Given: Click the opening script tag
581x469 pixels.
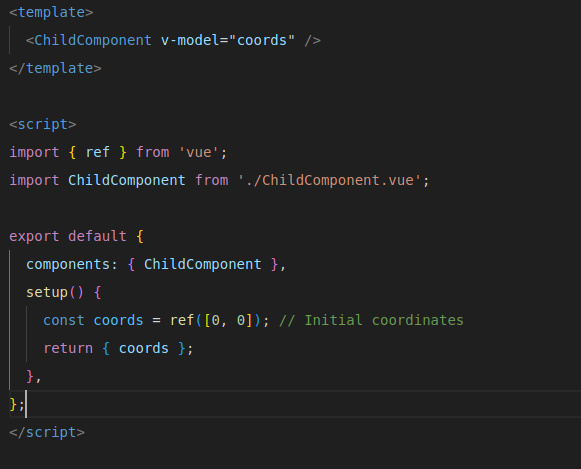Looking at the screenshot, I should point(43,124).
